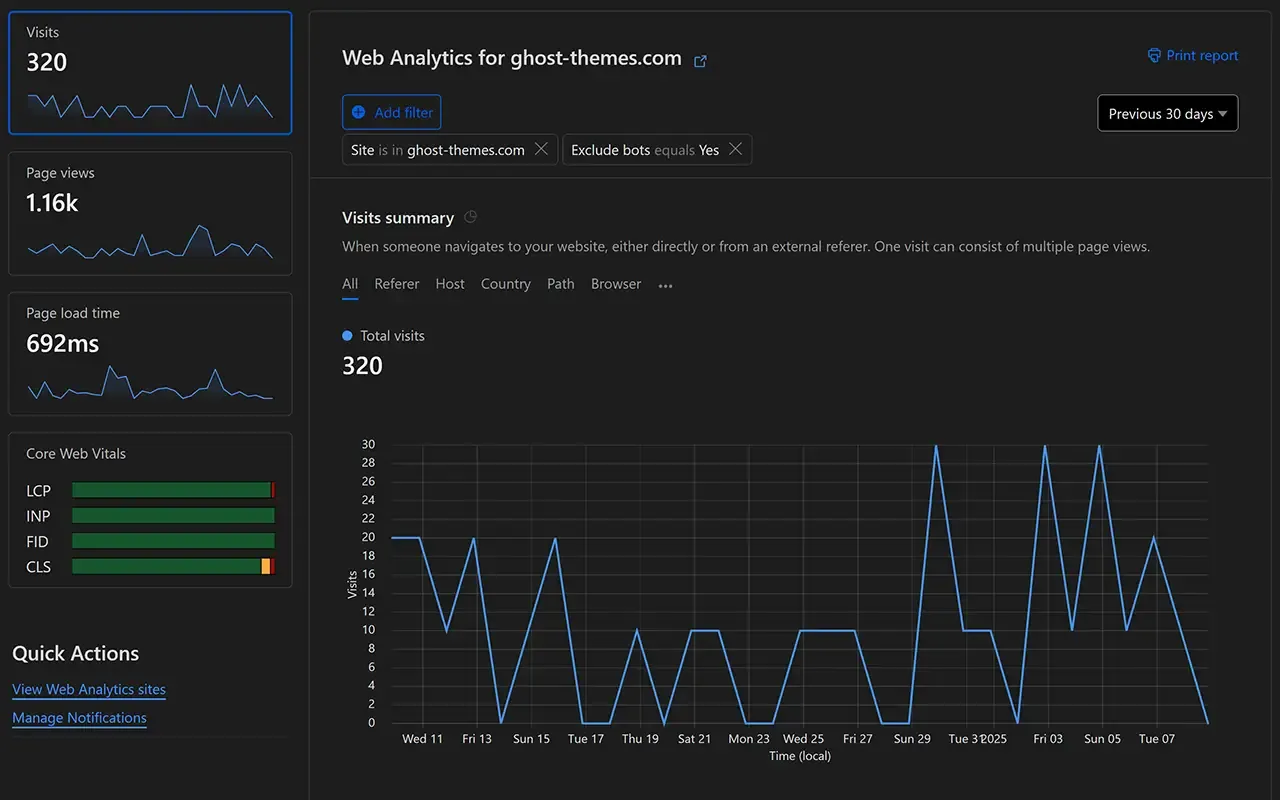Open the three-dot more dimensions menu
The image size is (1280, 800).
click(665, 285)
